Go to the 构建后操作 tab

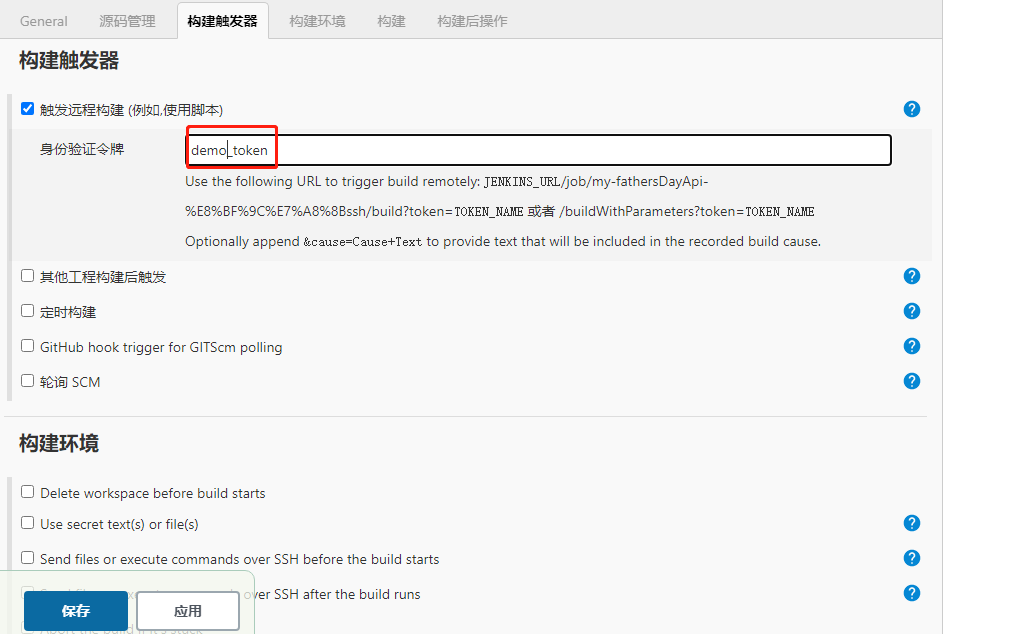(x=472, y=21)
